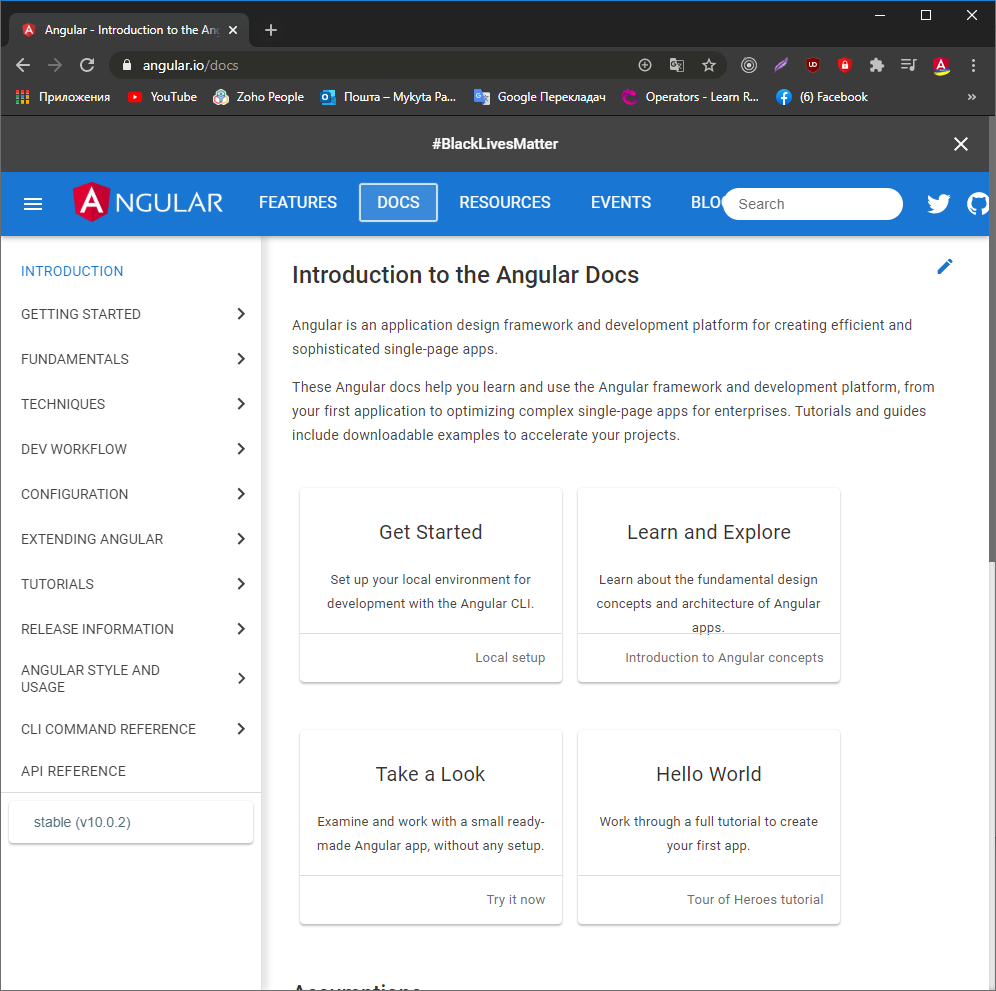Click the red lock extension icon
Image resolution: width=996 pixels, height=991 pixels.
[x=844, y=65]
